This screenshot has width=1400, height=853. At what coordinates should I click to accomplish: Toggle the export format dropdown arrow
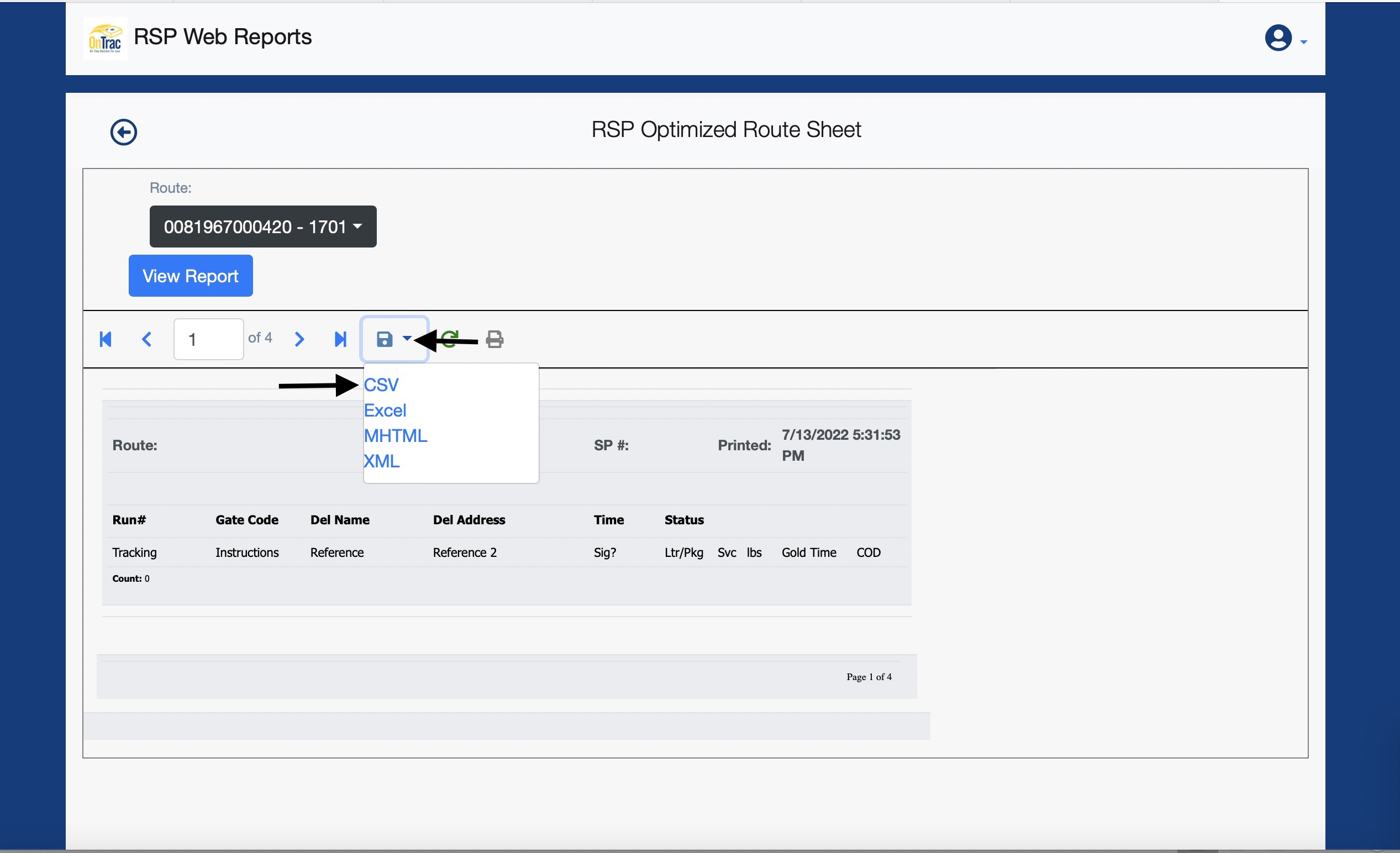[407, 339]
